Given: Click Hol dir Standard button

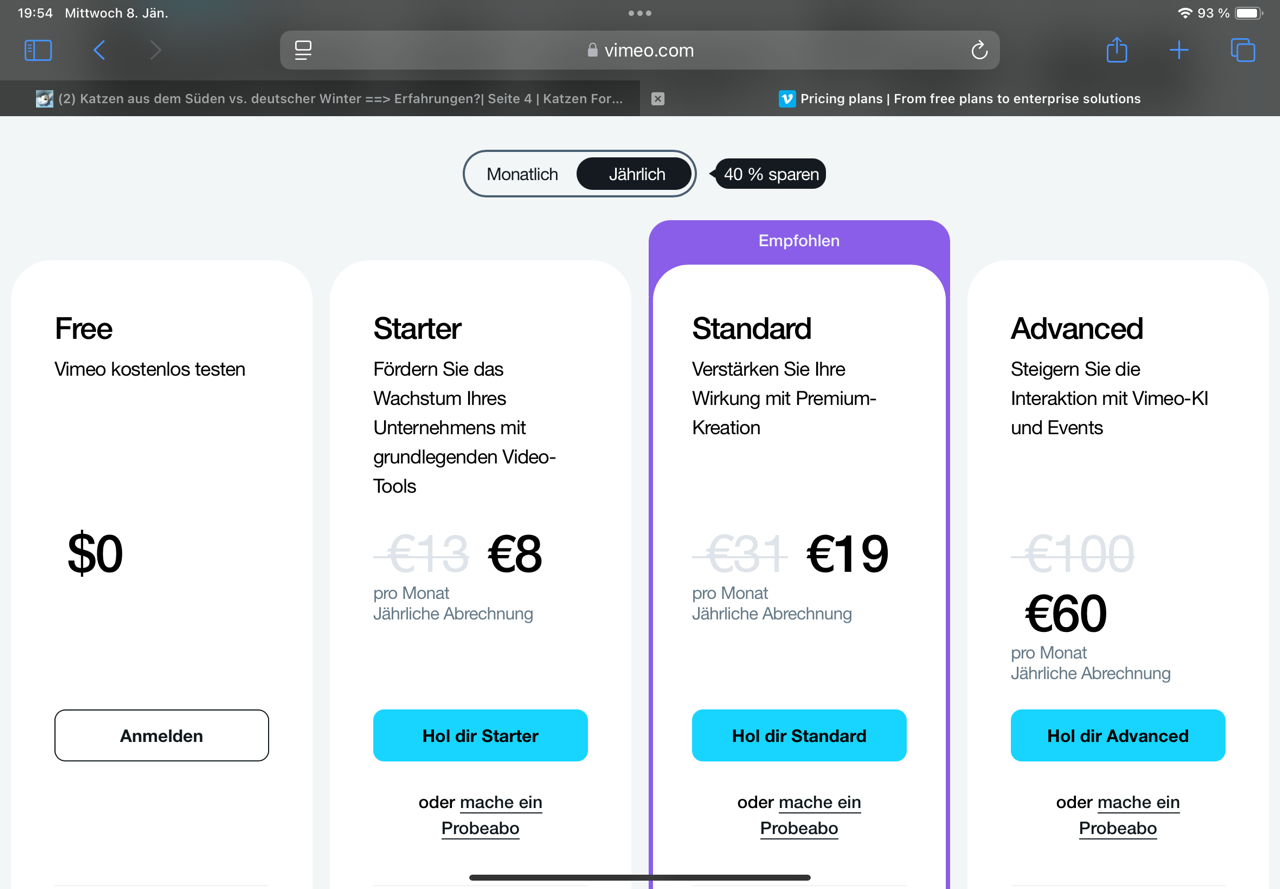Looking at the screenshot, I should 799,735.
